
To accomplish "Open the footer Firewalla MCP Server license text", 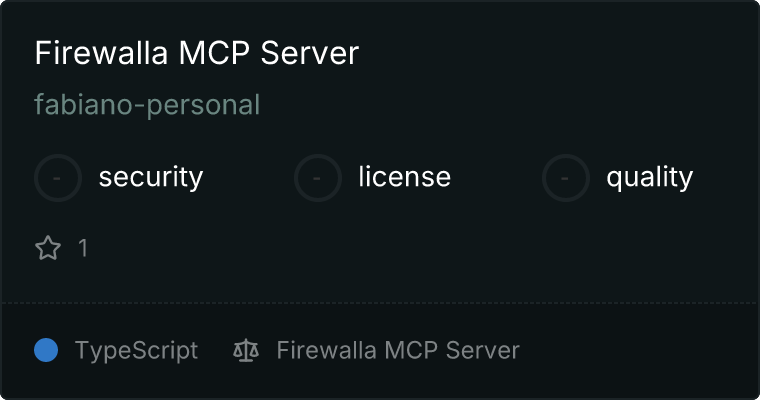I will [x=398, y=350].
